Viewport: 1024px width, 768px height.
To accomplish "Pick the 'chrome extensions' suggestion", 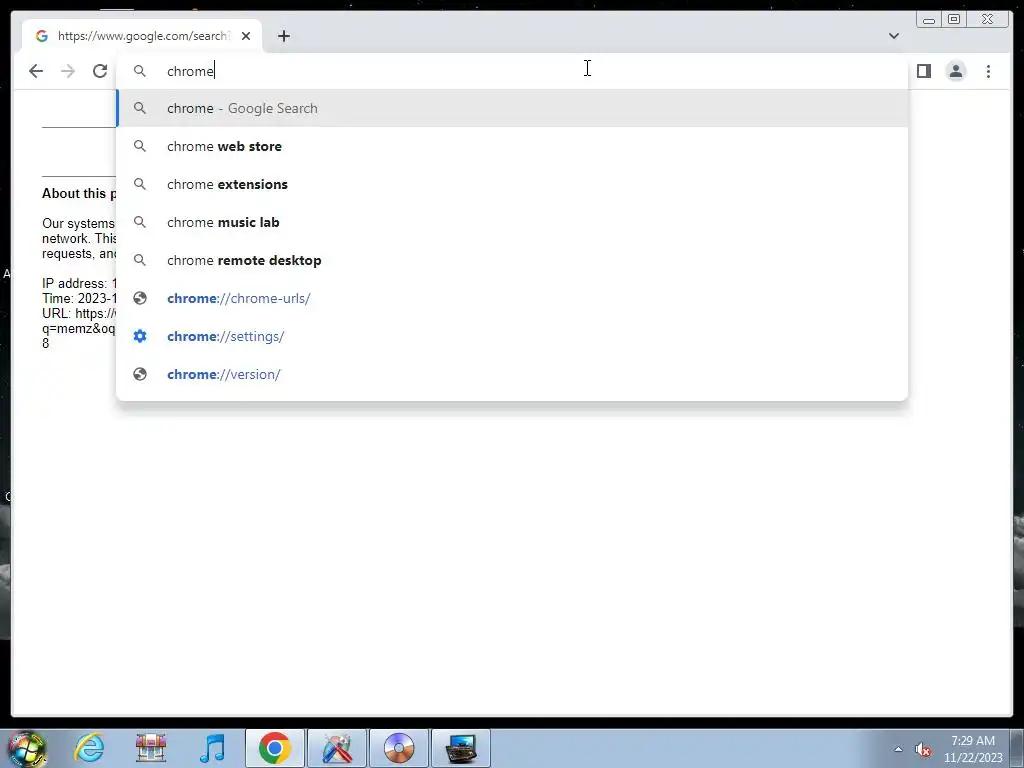I will 512,184.
